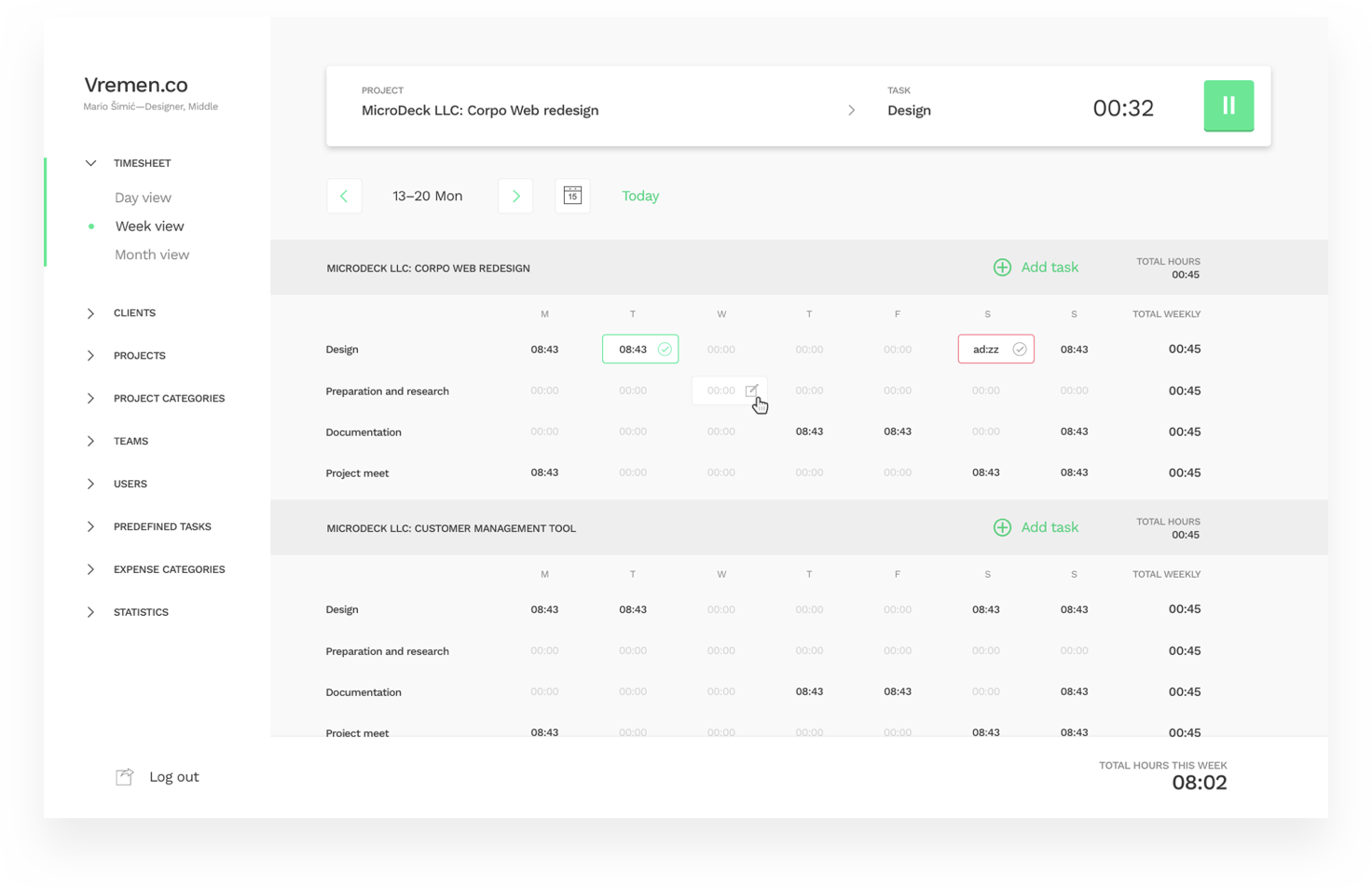The width and height of the screenshot is (1372, 889).
Task: Click the edit icon in Wednesday cell
Action: pos(752,390)
